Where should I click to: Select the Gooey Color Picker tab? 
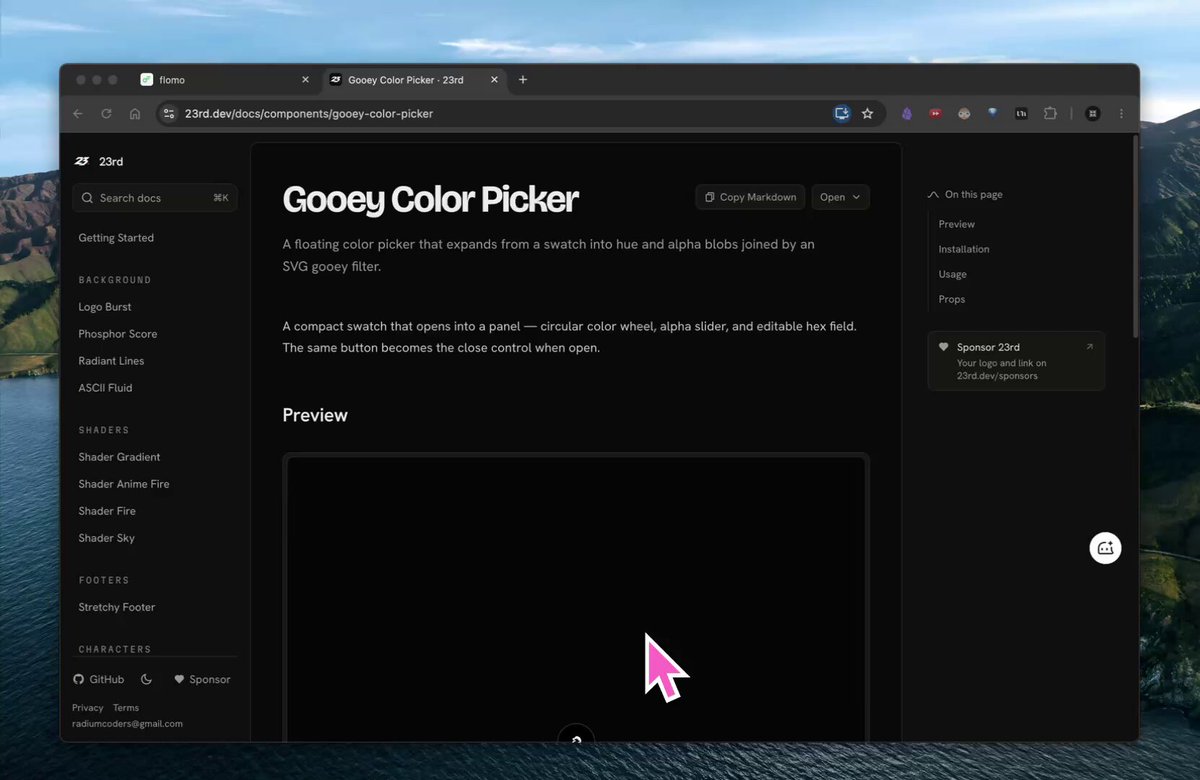tap(415, 80)
